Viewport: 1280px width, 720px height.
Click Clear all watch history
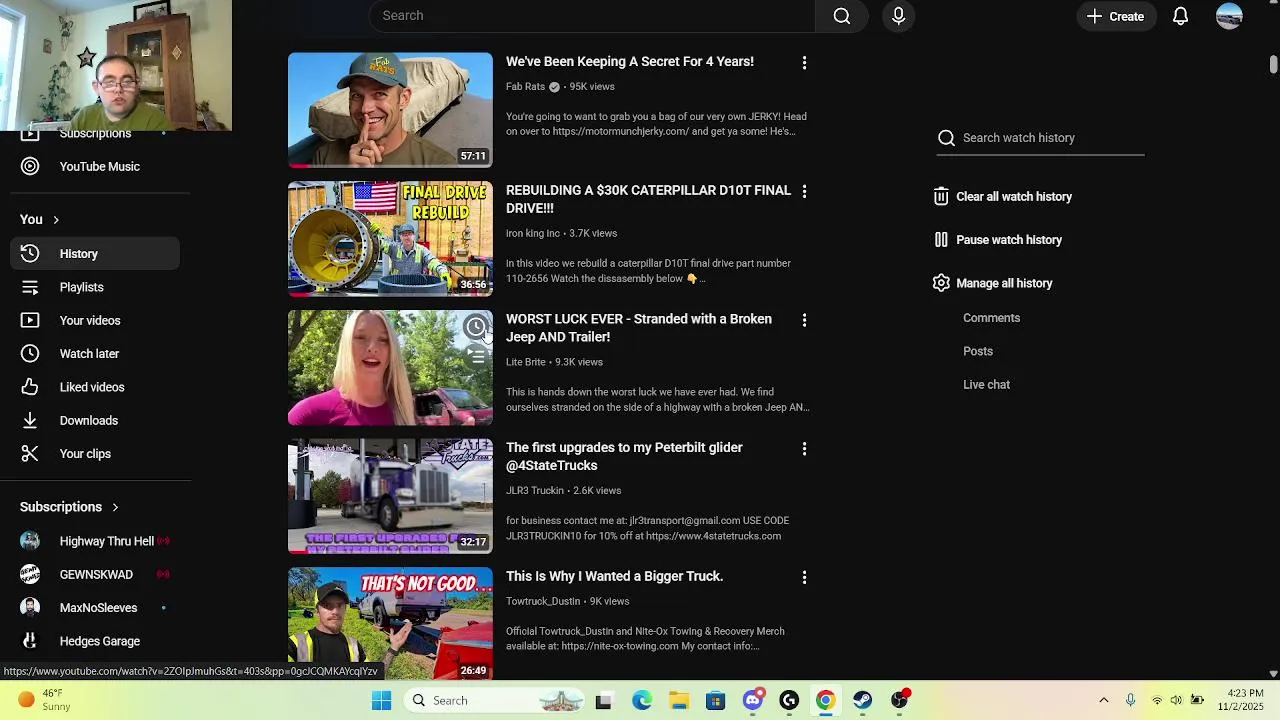click(x=1002, y=197)
